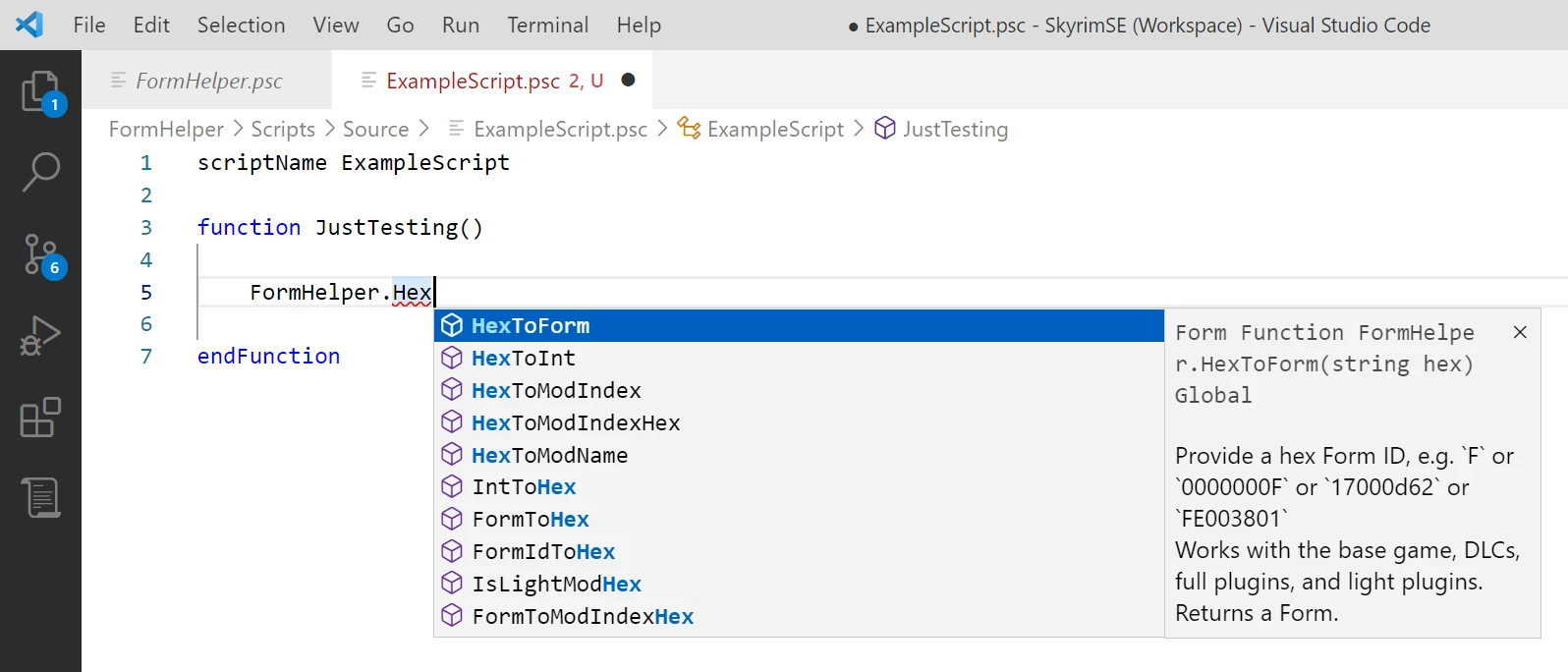
Task: Click the HexToForm method cube icon
Action: click(452, 325)
